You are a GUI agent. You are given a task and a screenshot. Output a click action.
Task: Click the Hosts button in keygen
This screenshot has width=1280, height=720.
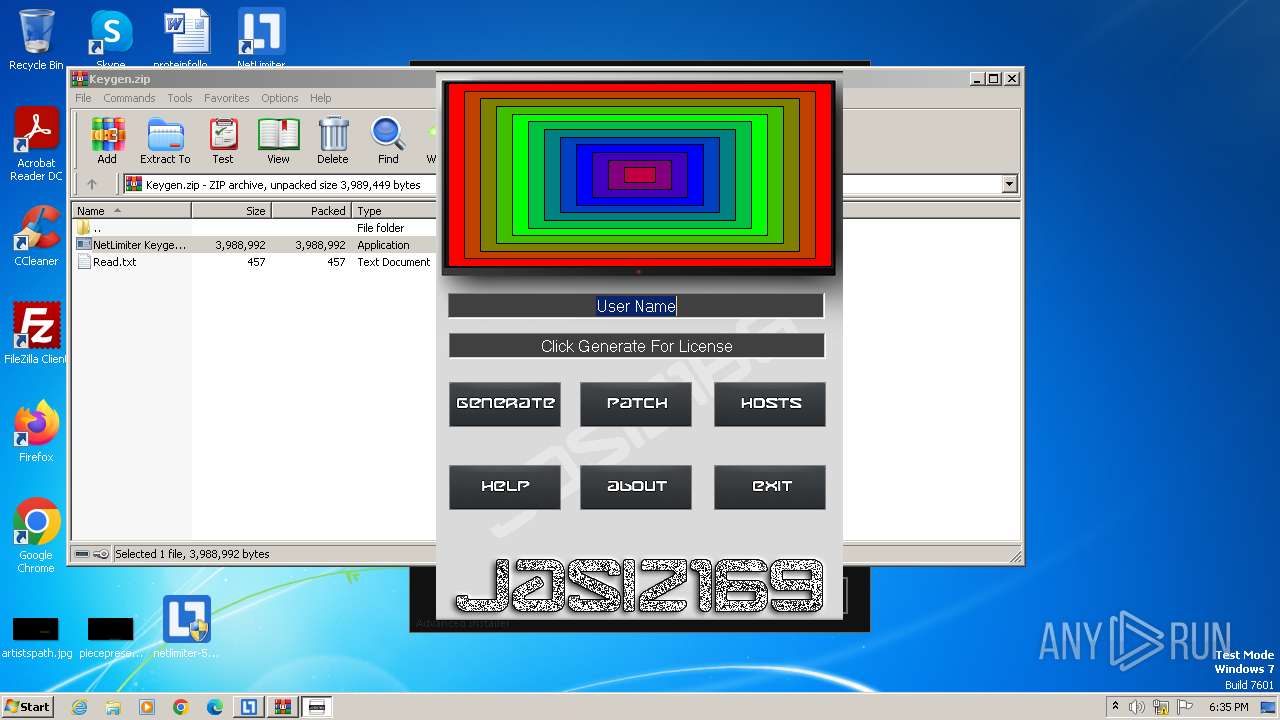click(770, 404)
